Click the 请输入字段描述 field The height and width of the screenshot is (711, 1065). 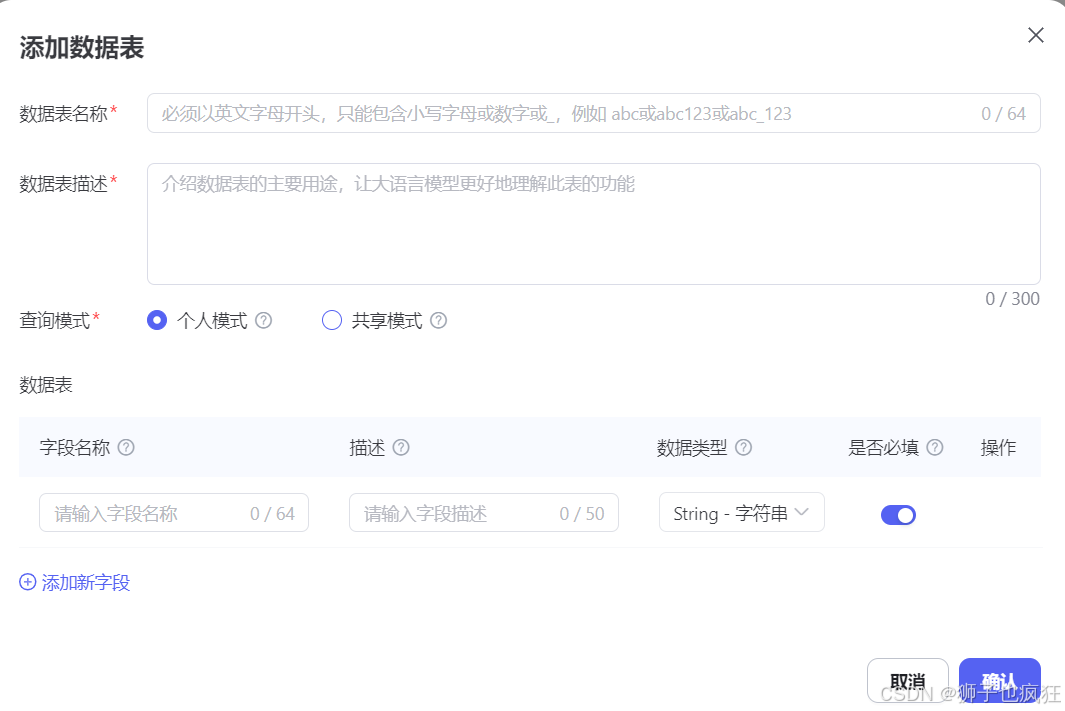coord(484,513)
